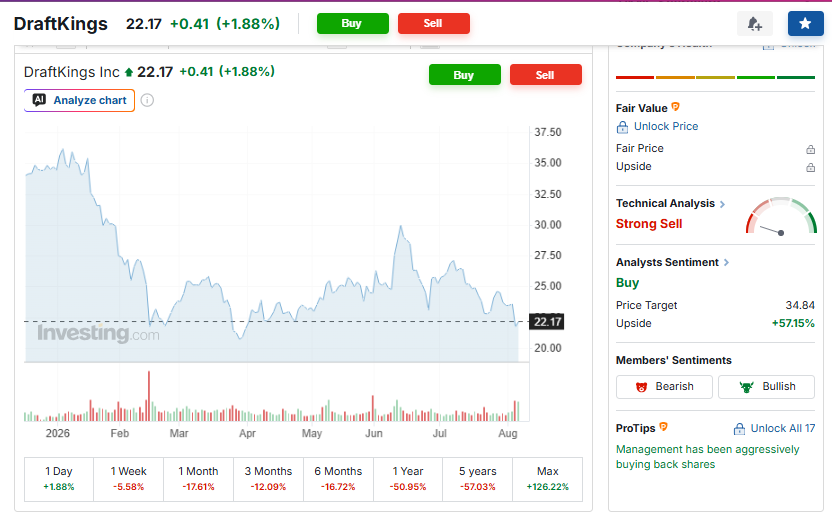Click the lock icon next to Unlock Price
Image resolution: width=832 pixels, height=515 pixels.
(622, 127)
